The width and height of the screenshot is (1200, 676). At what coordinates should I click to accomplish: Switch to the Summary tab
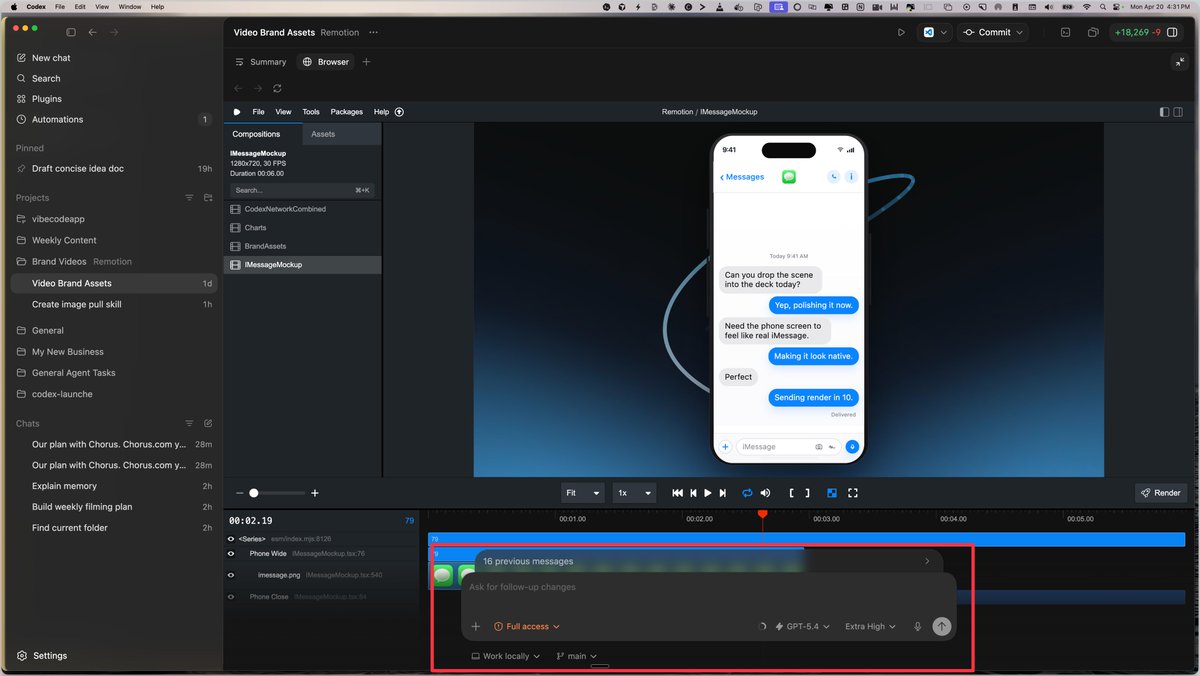260,62
